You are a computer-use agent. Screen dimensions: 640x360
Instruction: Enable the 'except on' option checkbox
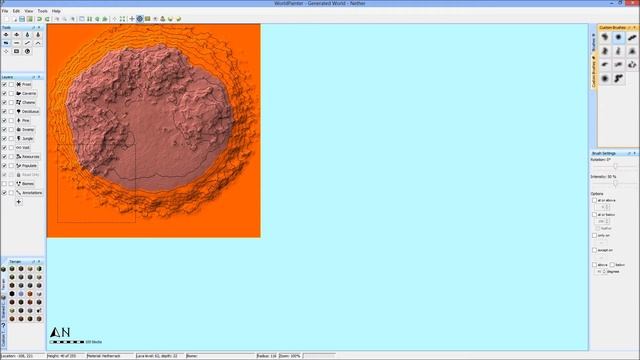click(x=594, y=250)
